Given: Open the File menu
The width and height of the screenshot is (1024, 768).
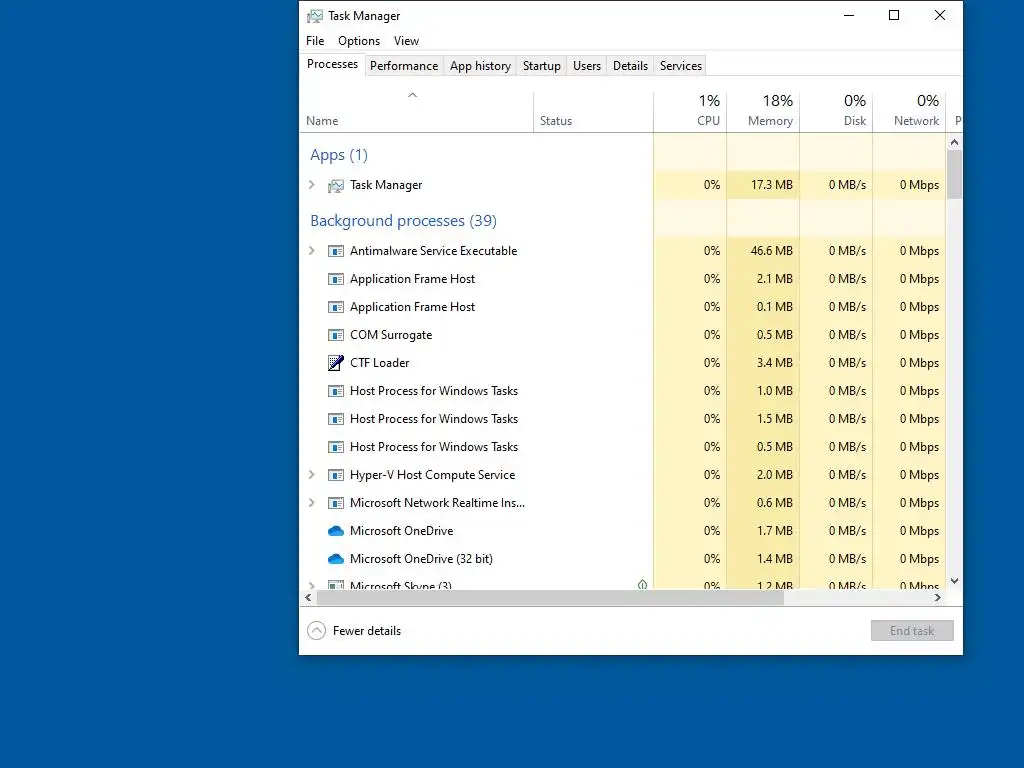Looking at the screenshot, I should tap(315, 40).
